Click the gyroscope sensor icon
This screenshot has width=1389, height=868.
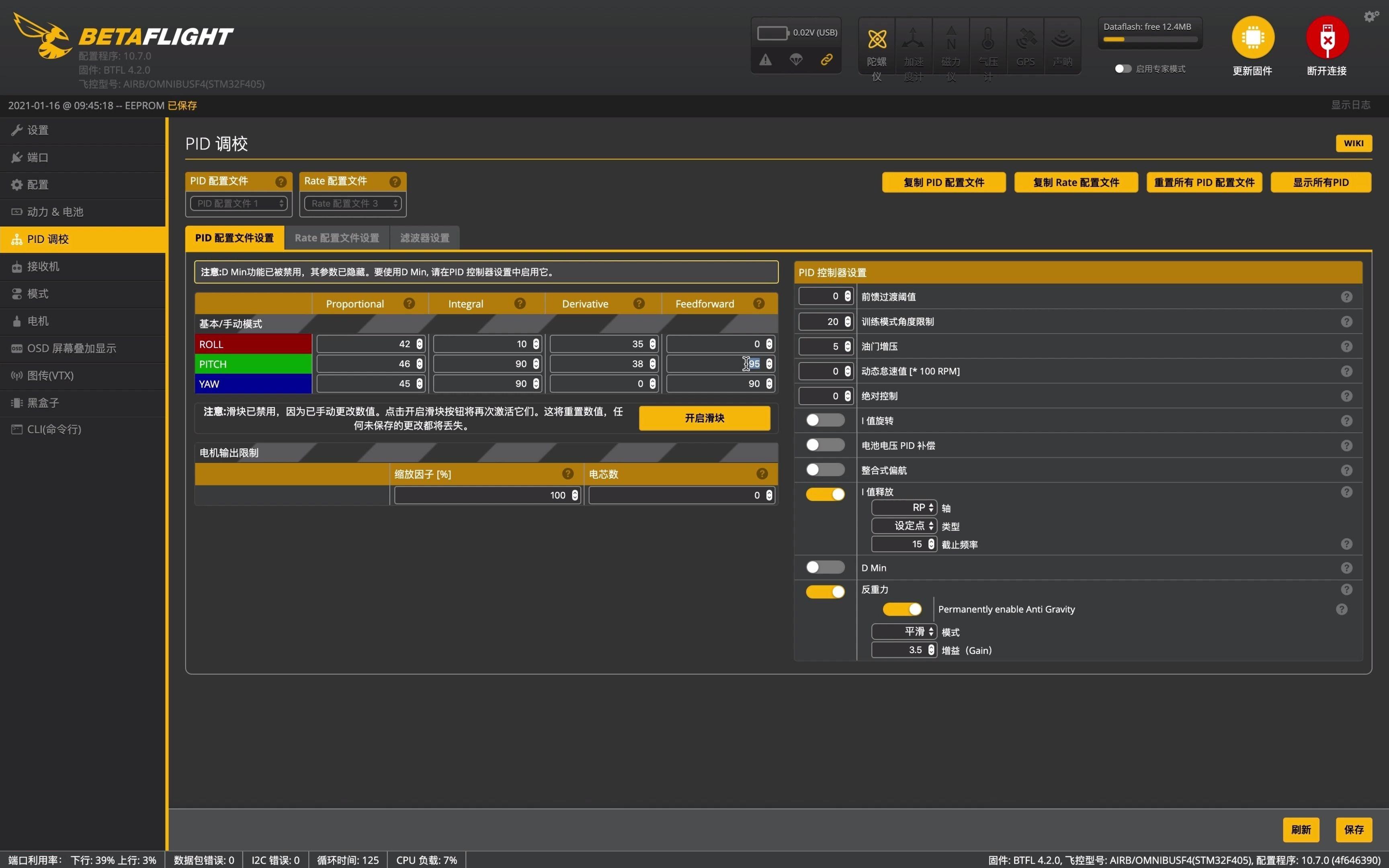877,39
